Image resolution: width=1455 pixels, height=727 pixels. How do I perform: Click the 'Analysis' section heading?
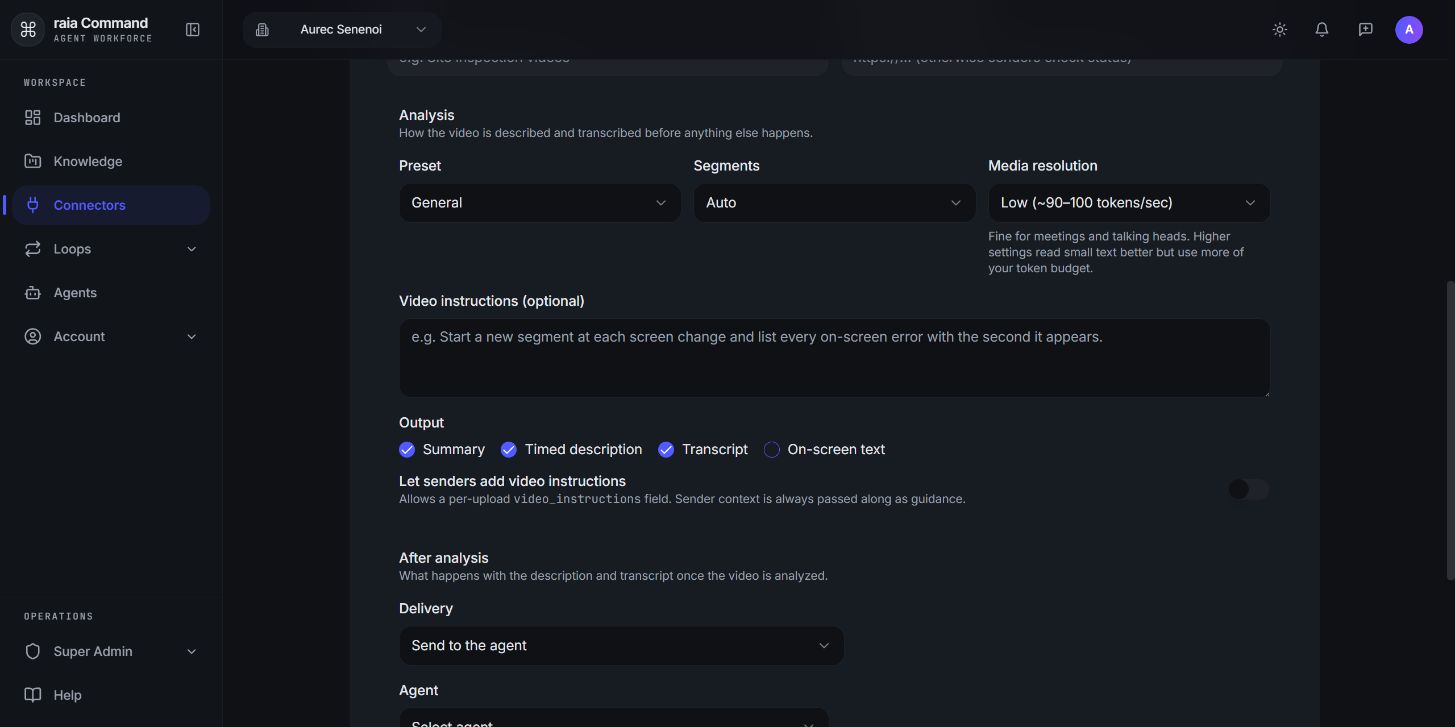(427, 115)
